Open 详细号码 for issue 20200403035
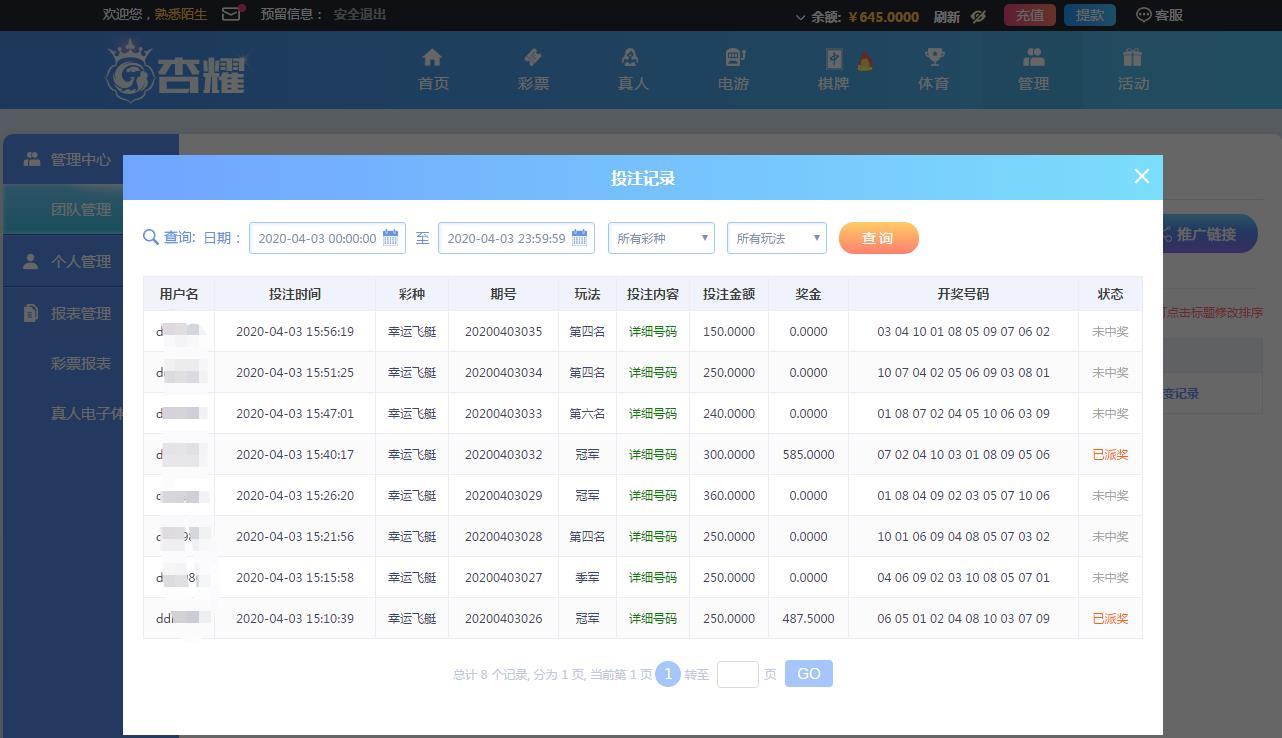Screen dimensions: 1282x738 point(652,332)
